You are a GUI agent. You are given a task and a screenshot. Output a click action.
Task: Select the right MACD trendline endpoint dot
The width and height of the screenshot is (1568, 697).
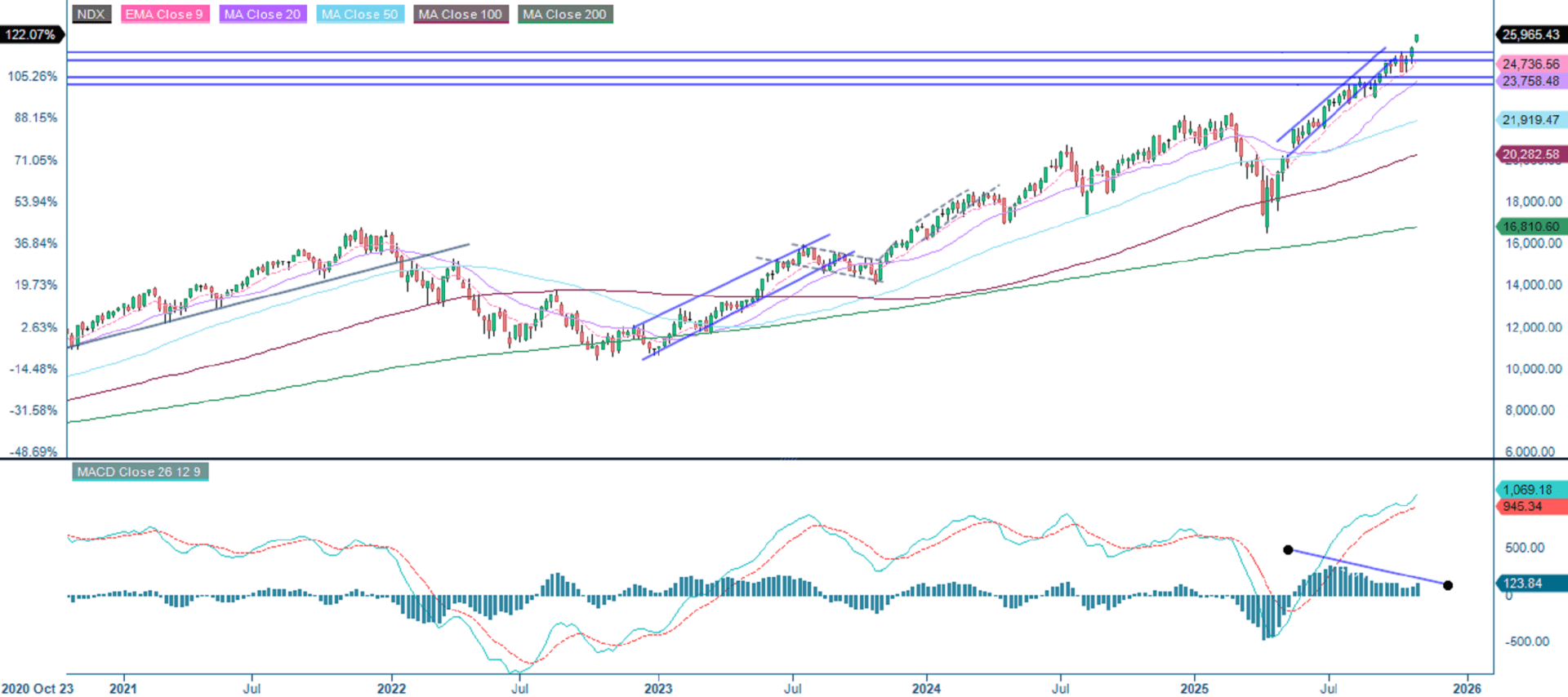pos(1448,585)
